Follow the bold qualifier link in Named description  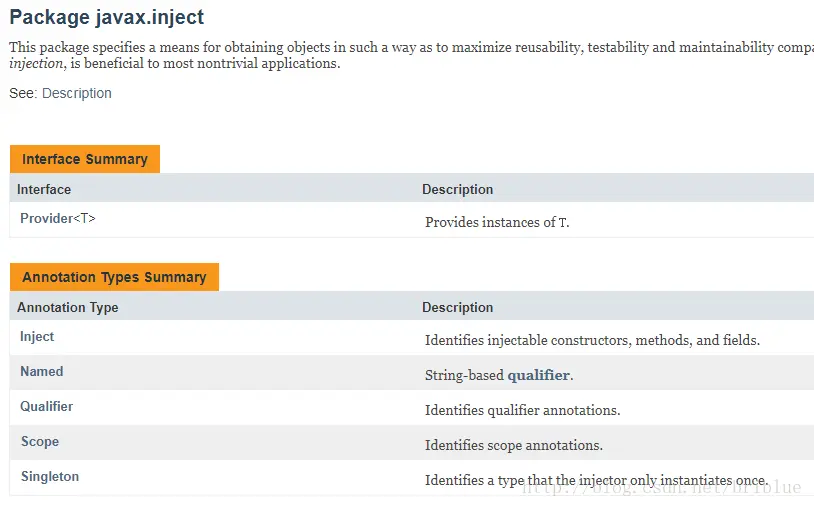[538, 375]
